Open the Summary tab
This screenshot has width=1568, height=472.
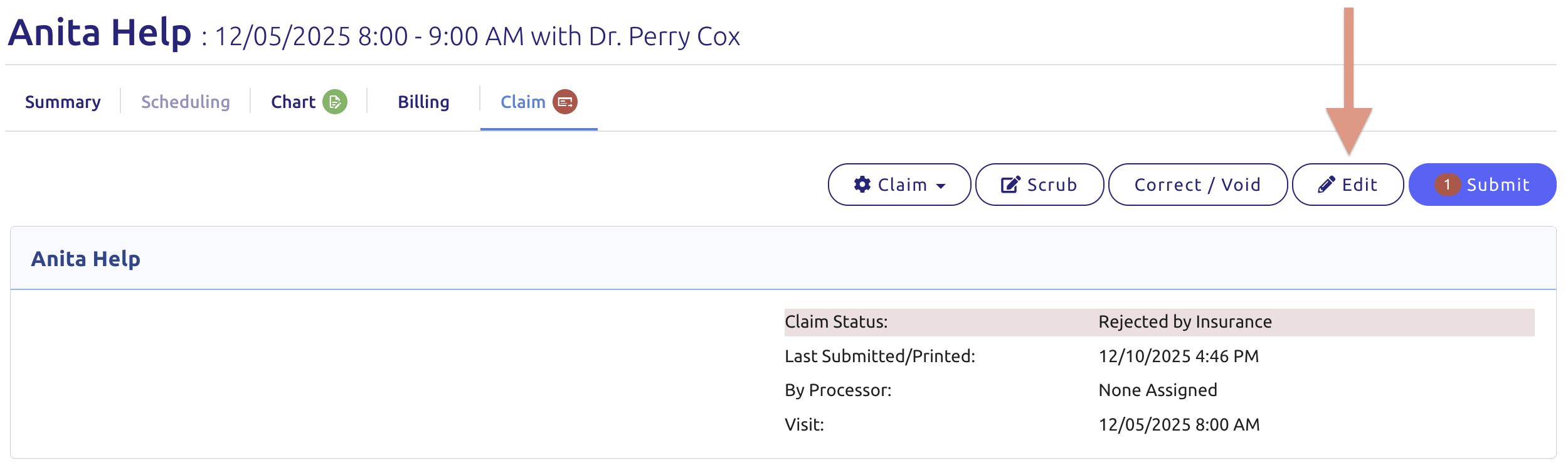63,102
